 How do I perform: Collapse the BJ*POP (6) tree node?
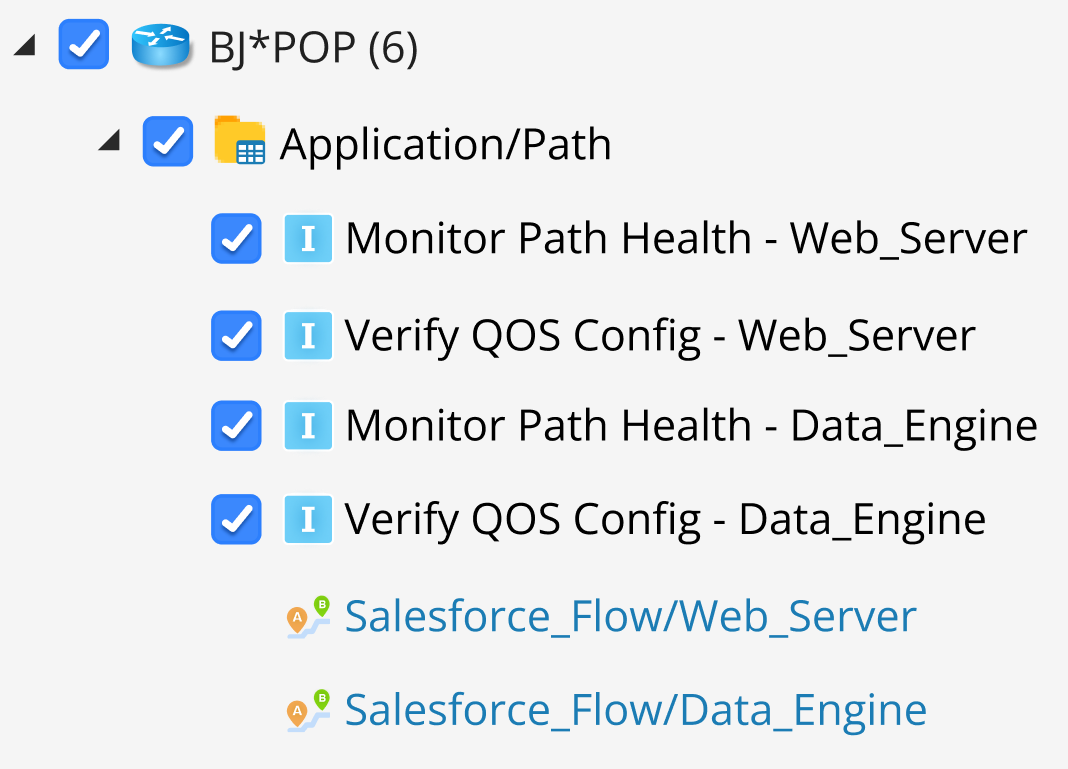coord(26,45)
